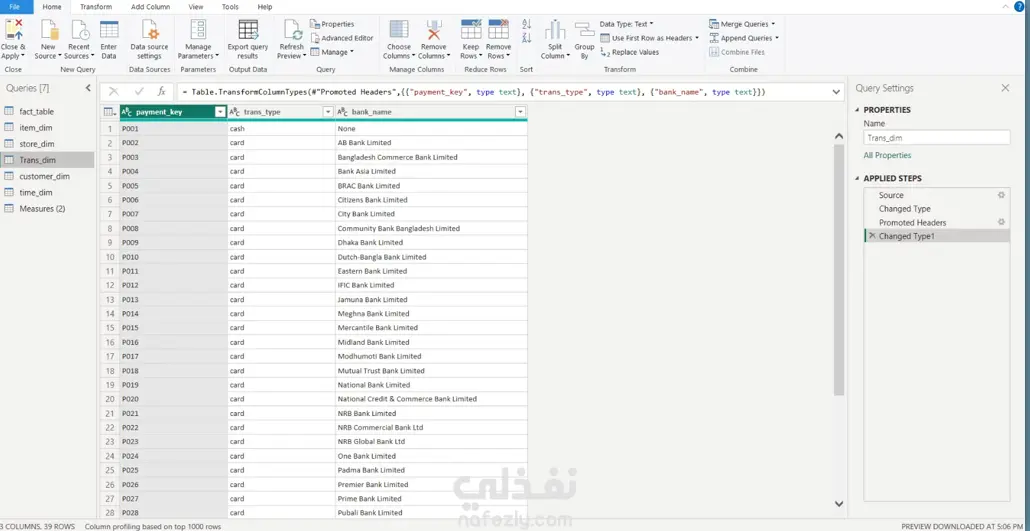Open trans_type column filter dropdown
The image size is (1030, 531).
pos(328,112)
